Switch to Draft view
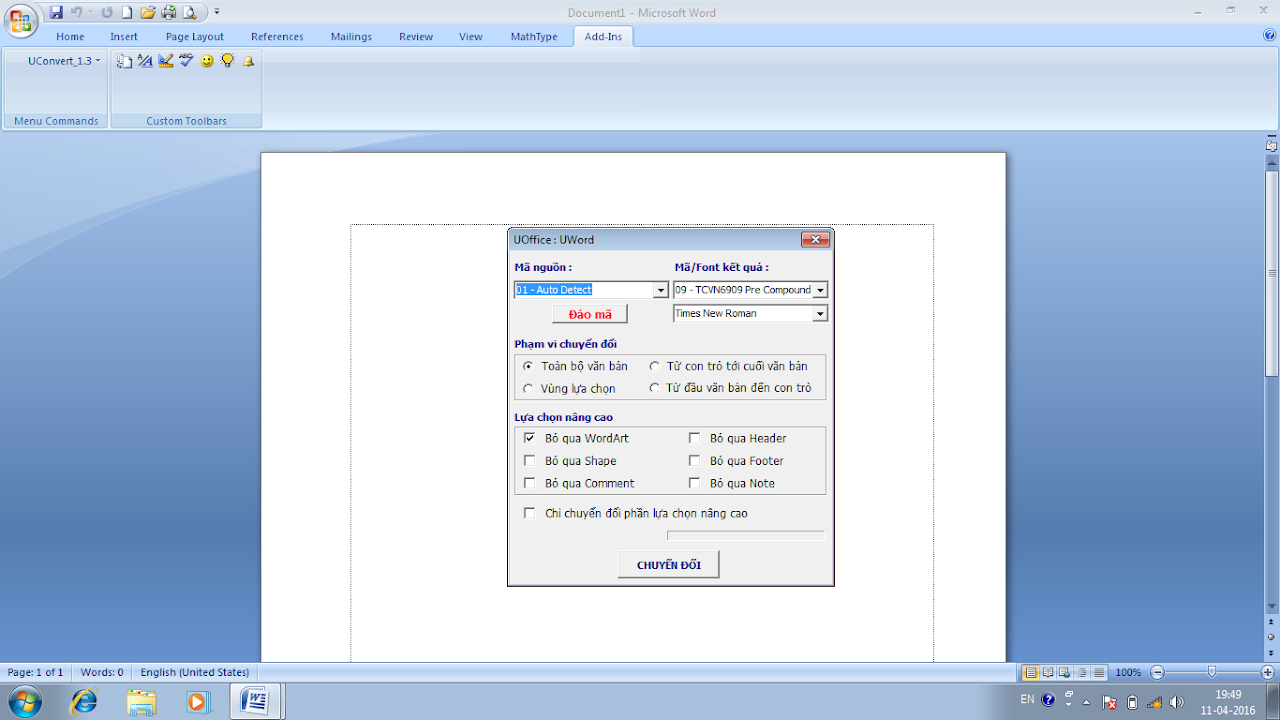The width and height of the screenshot is (1280, 720). 1099,672
